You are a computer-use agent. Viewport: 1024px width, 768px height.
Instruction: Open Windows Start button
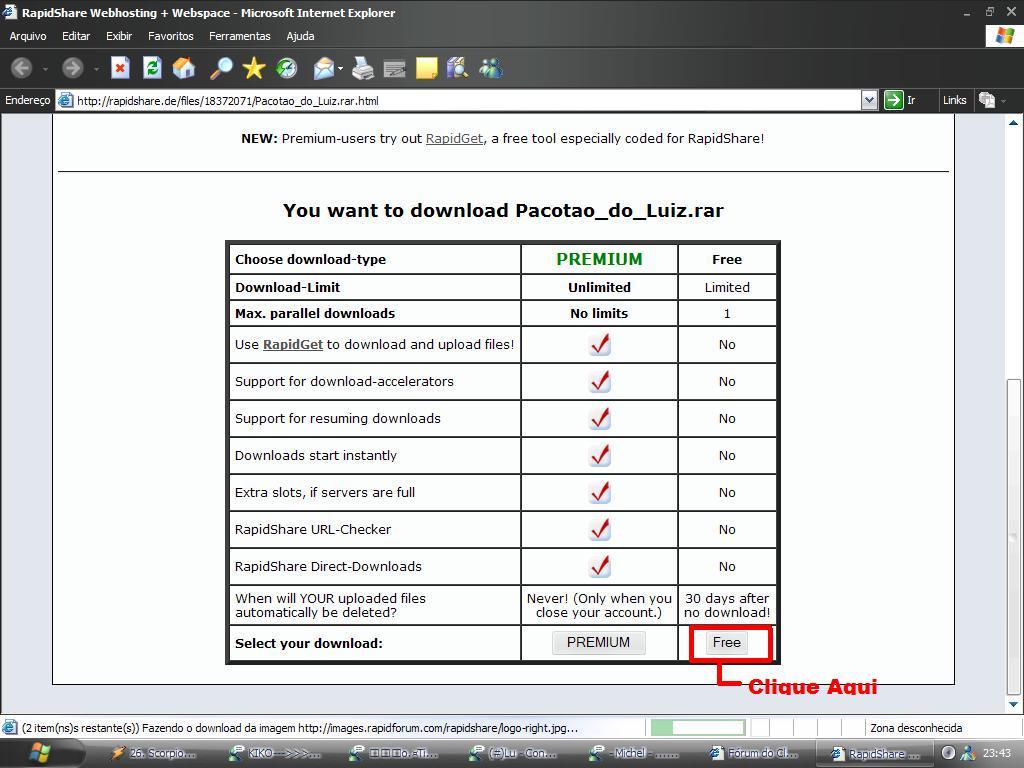pyautogui.click(x=39, y=753)
